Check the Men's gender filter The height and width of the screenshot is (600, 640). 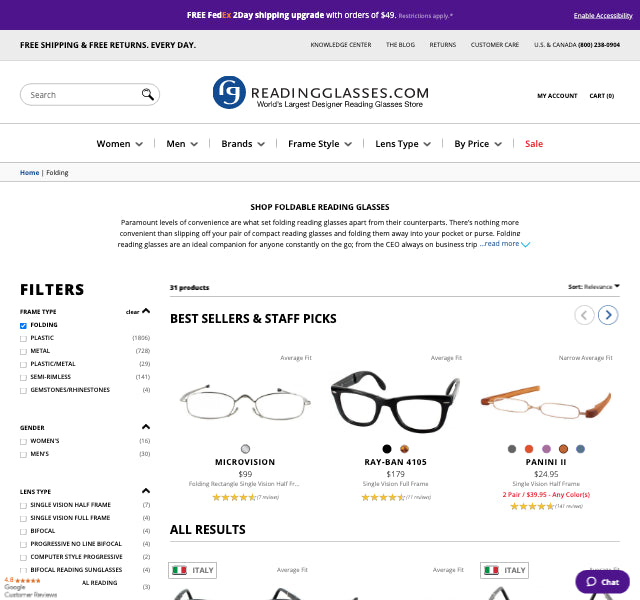point(23,455)
